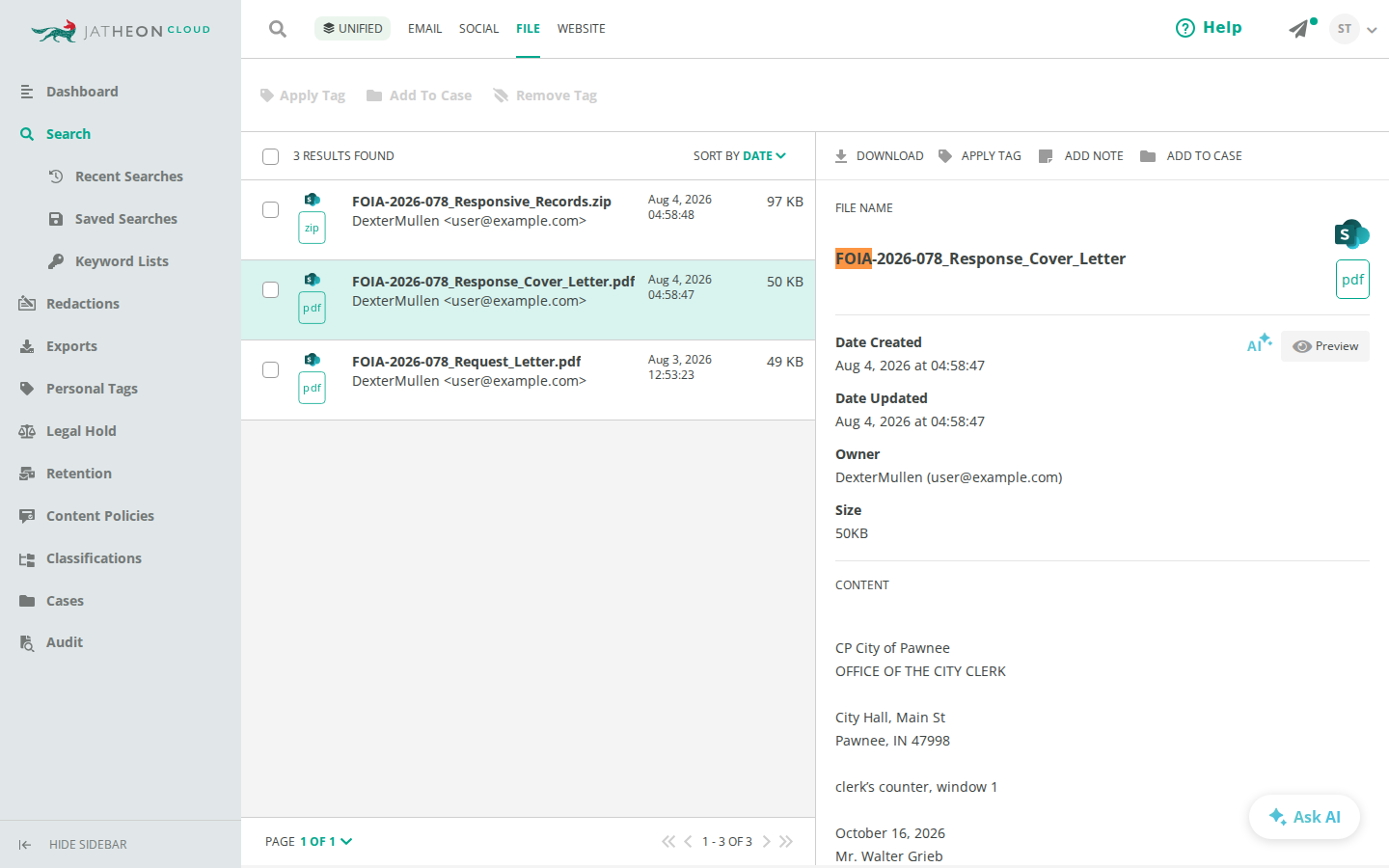Screen dimensions: 1389x868
Task: Open Cases folder icon
Action: click(x=27, y=601)
